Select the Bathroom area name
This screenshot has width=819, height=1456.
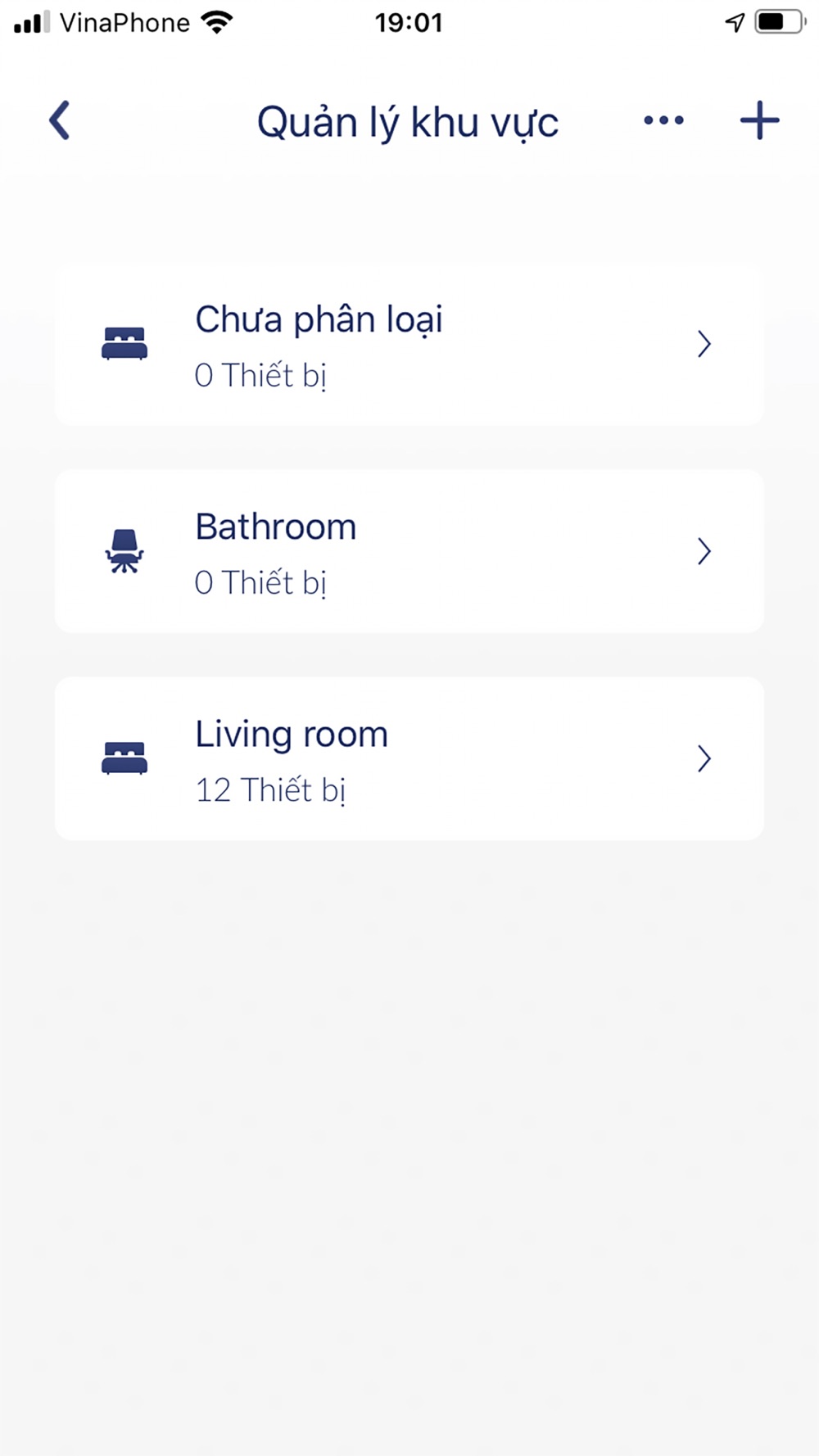pos(276,527)
